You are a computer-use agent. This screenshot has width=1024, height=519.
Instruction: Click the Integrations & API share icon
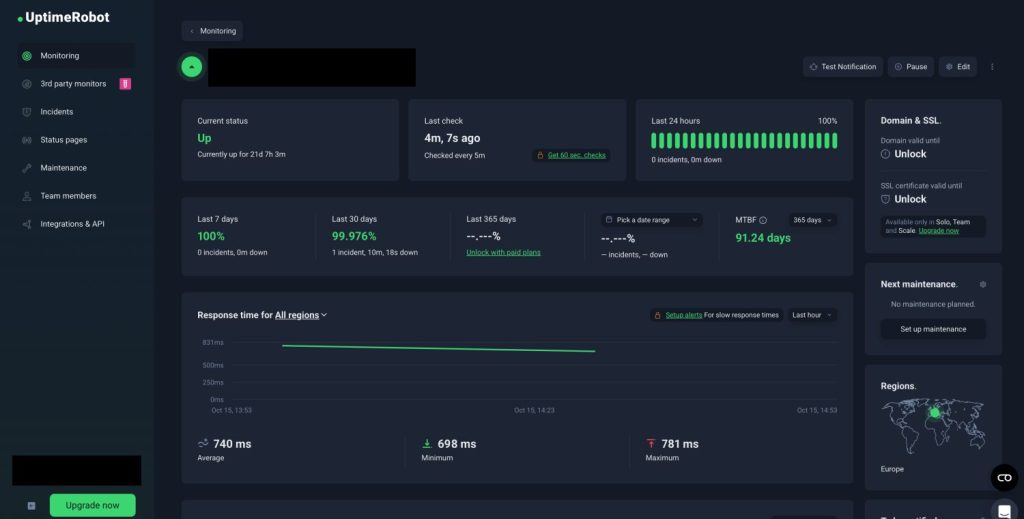click(27, 225)
